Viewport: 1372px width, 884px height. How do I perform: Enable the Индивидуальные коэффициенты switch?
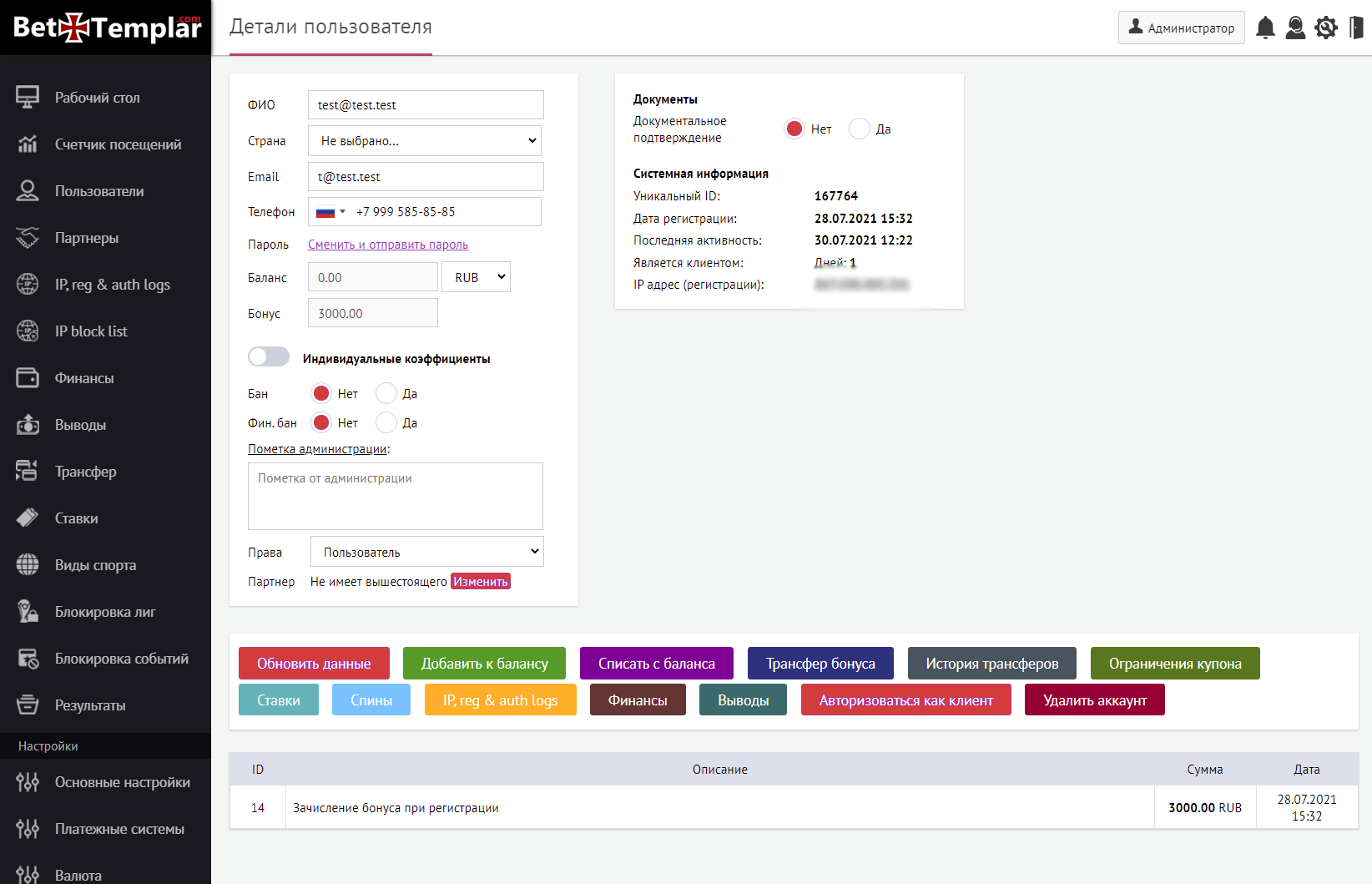pyautogui.click(x=269, y=357)
